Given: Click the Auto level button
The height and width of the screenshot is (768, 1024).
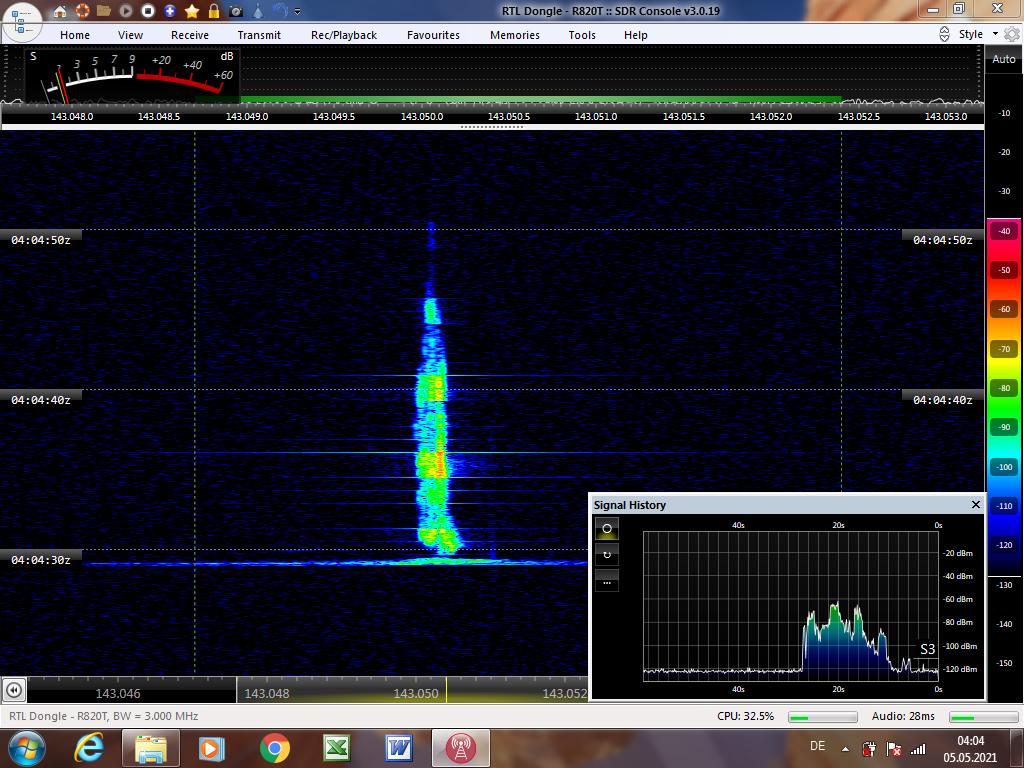Looking at the screenshot, I should tap(1004, 59).
